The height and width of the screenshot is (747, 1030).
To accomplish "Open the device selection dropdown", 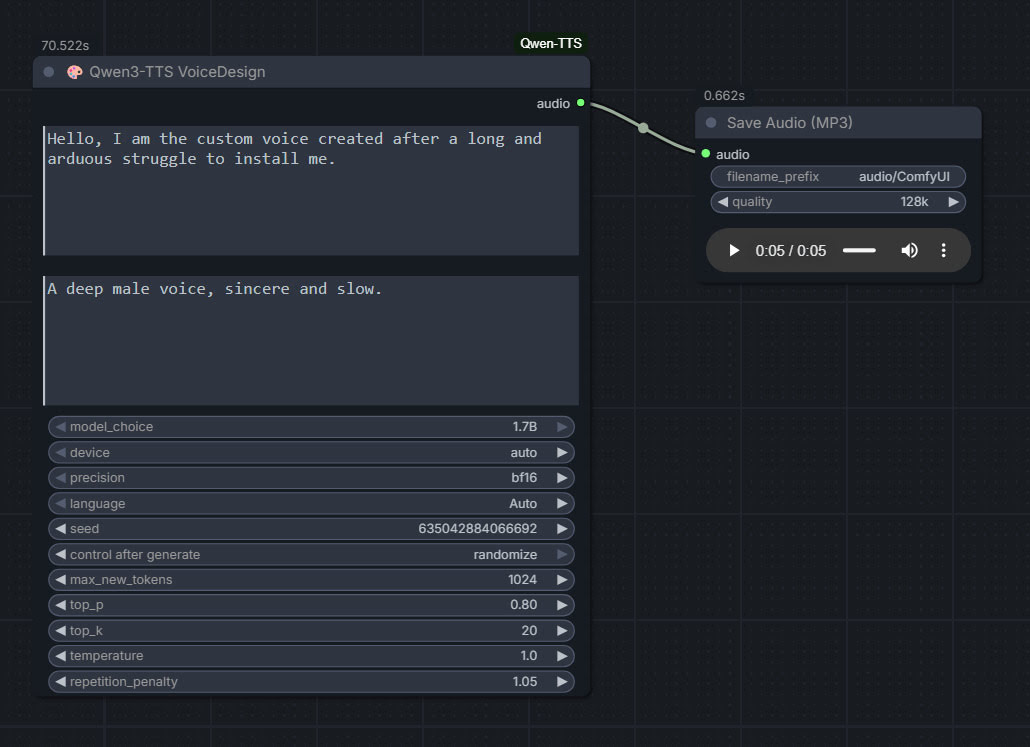I will (x=310, y=453).
